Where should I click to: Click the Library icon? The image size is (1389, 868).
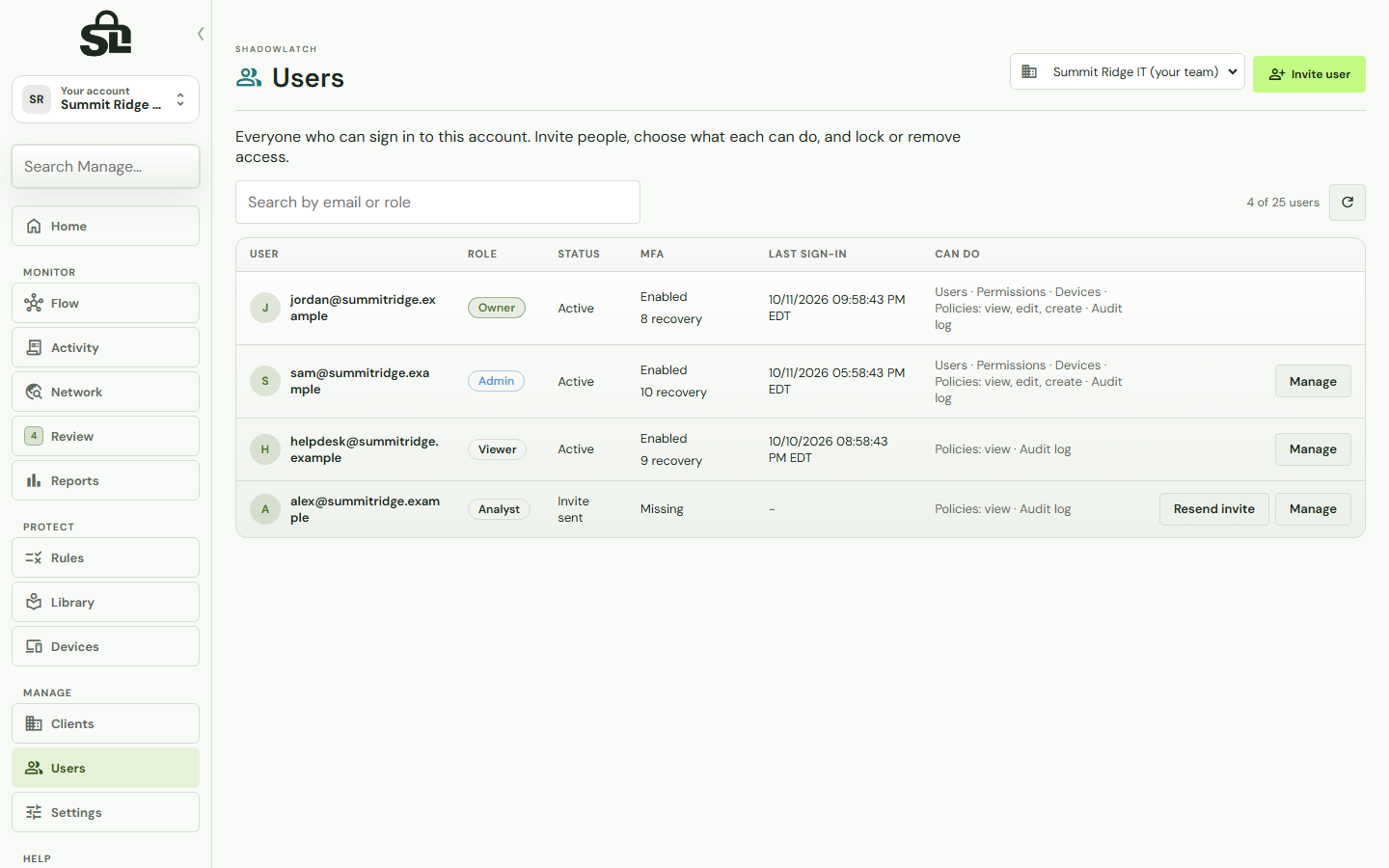point(34,602)
